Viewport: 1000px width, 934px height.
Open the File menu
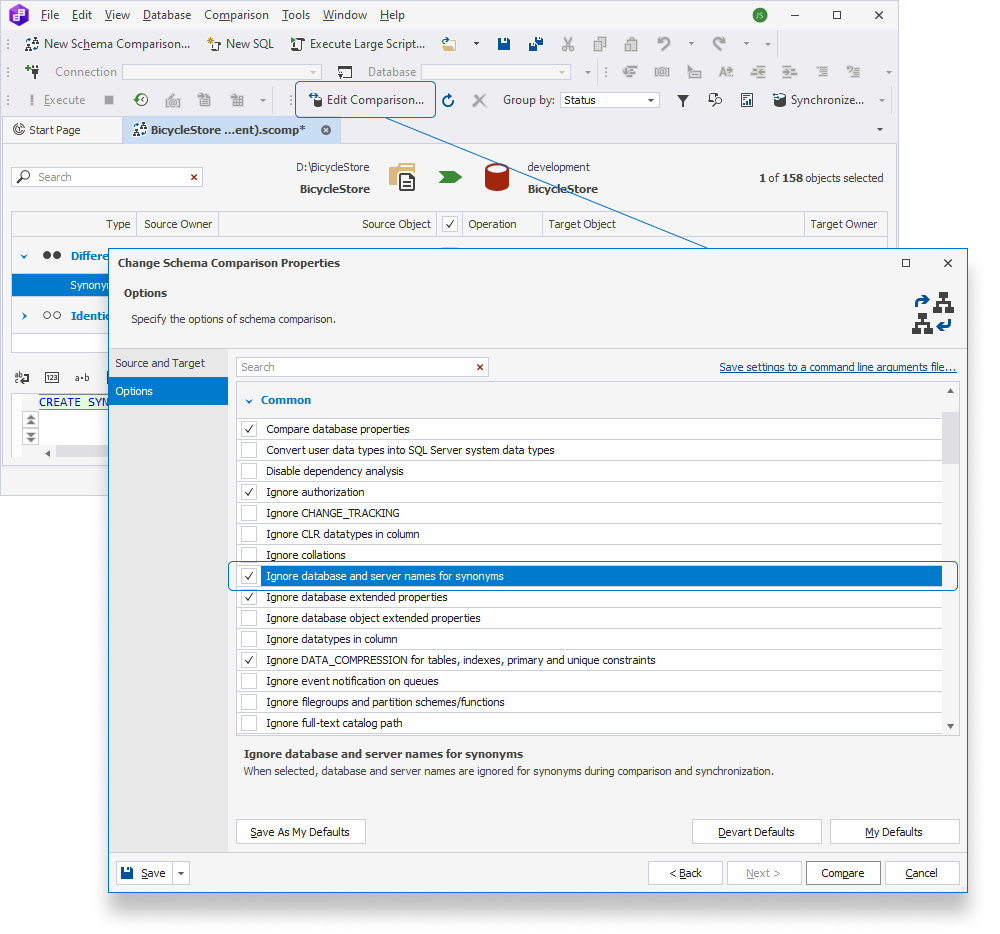(50, 15)
